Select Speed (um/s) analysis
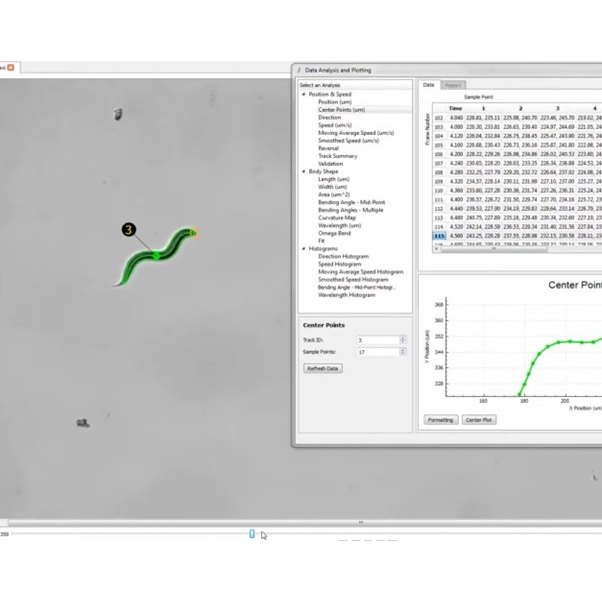Viewport: 602px width, 600px height. click(335, 125)
